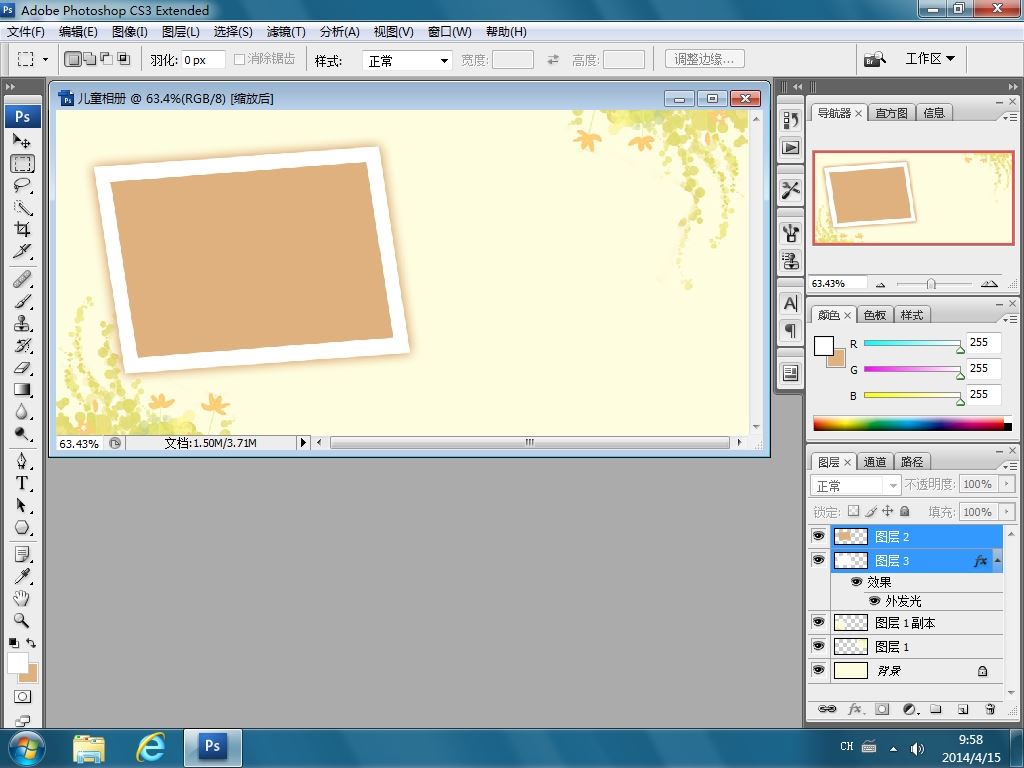This screenshot has height=768, width=1024.
Task: Open Adobe Bridge from options bar
Action: (874, 59)
